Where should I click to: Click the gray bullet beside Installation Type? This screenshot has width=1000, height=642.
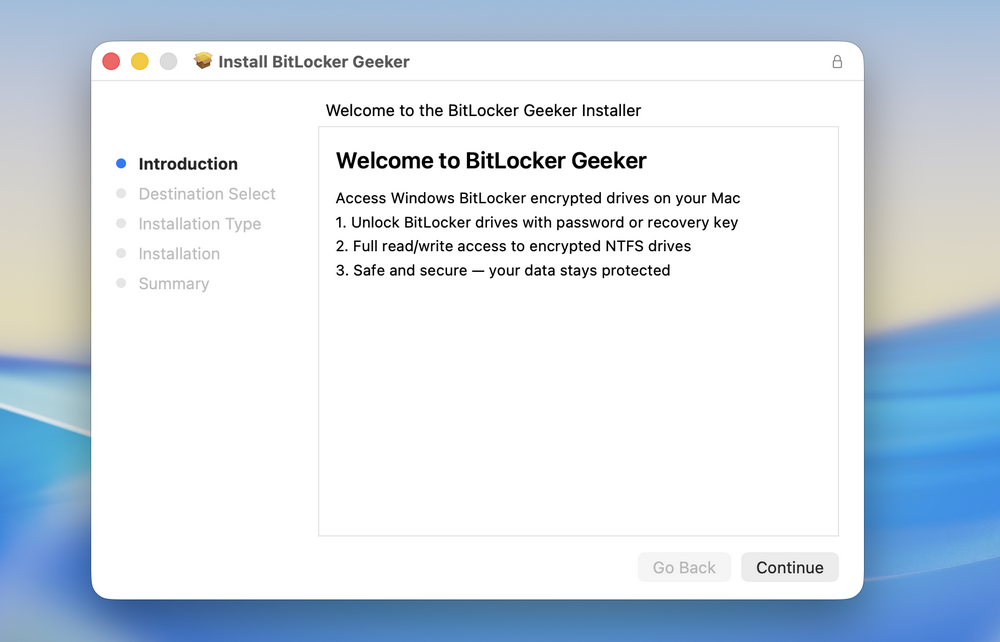point(121,223)
